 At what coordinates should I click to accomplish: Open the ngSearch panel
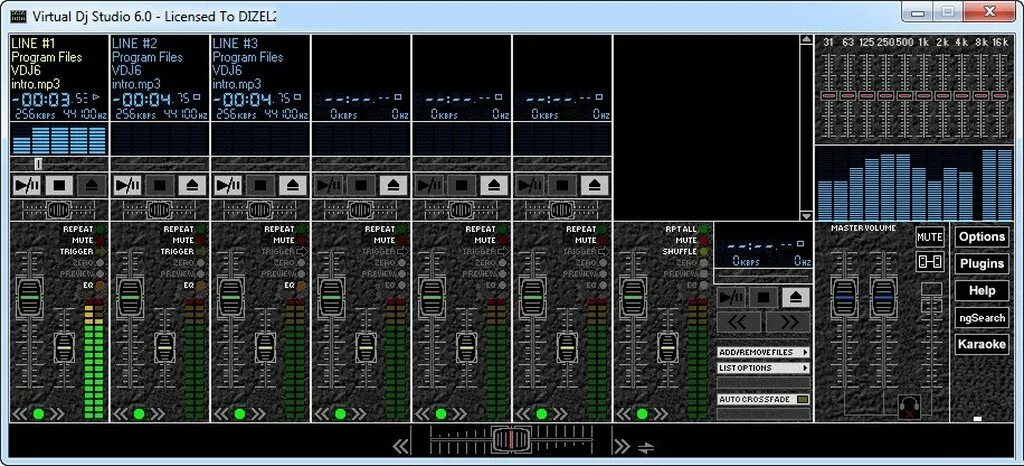(x=982, y=318)
